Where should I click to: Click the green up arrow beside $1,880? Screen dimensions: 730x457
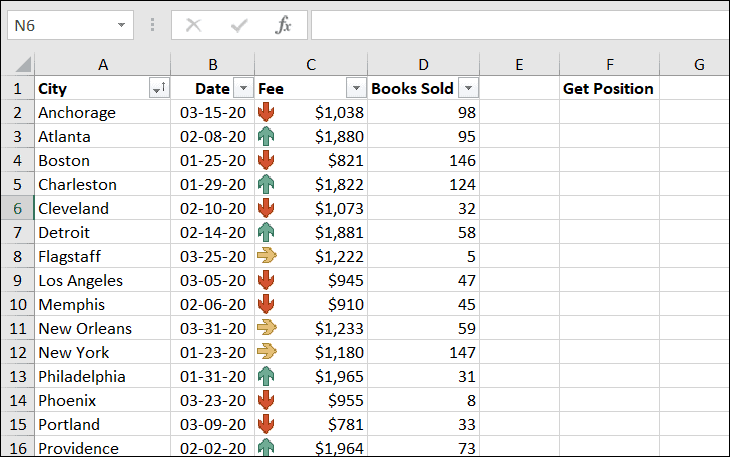266,137
